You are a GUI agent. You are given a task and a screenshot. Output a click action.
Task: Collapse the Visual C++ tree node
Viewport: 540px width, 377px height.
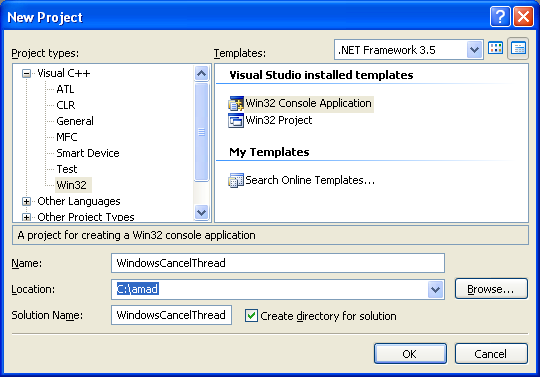pyautogui.click(x=26, y=73)
